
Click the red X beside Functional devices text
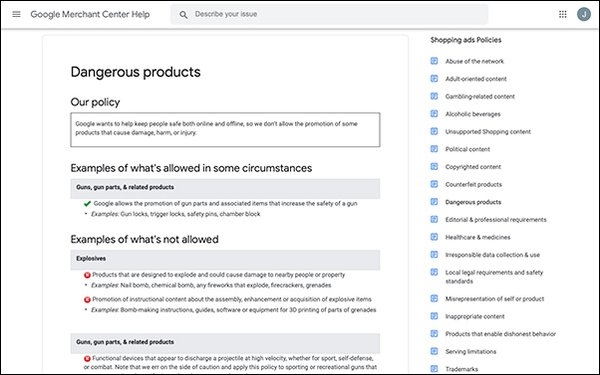click(x=87, y=359)
